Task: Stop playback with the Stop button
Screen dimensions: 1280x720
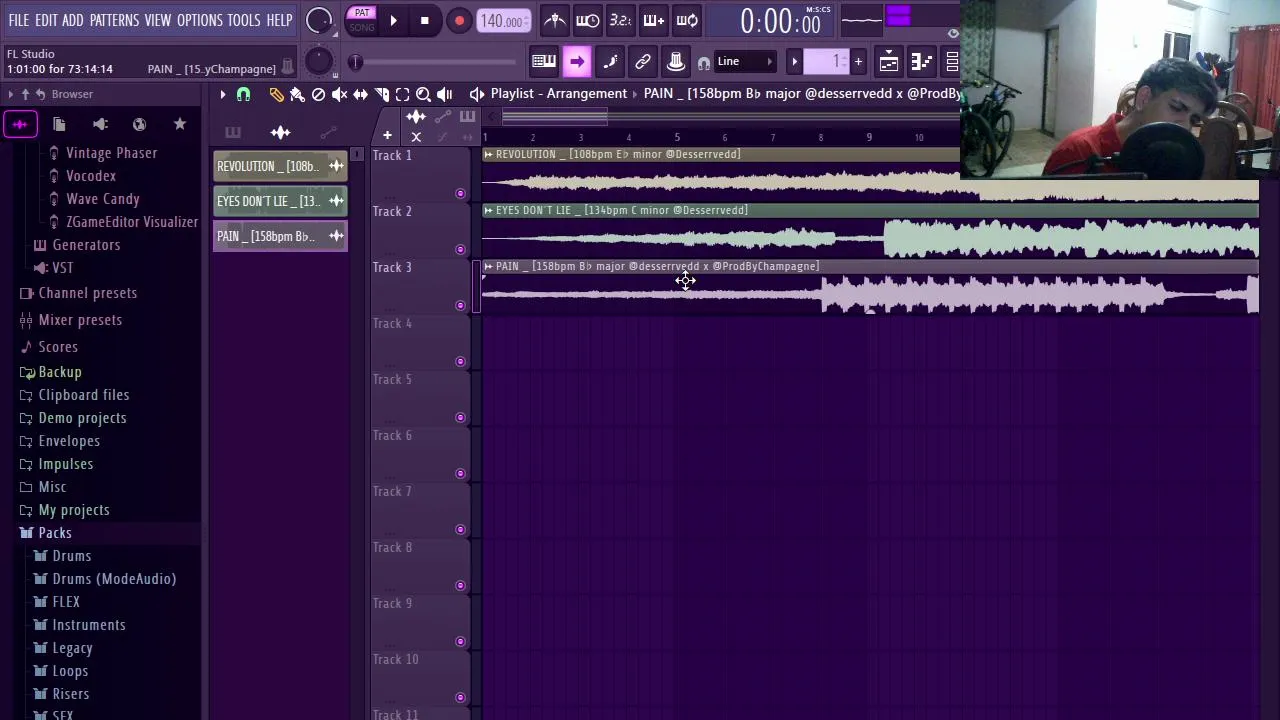Action: point(424,20)
